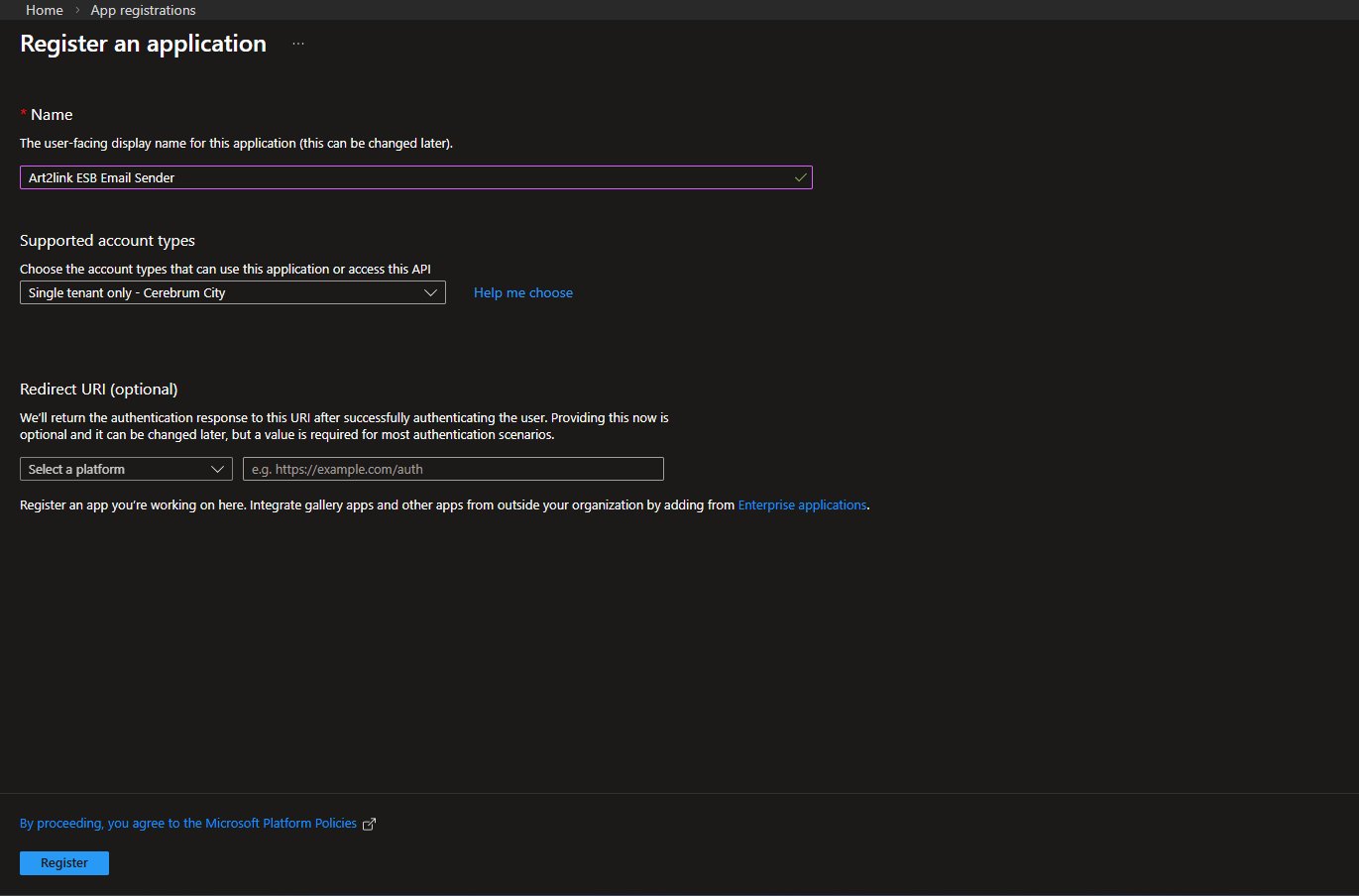Open the Single tenant only - Cerebrum City dropdown
The height and width of the screenshot is (896, 1359).
click(233, 292)
